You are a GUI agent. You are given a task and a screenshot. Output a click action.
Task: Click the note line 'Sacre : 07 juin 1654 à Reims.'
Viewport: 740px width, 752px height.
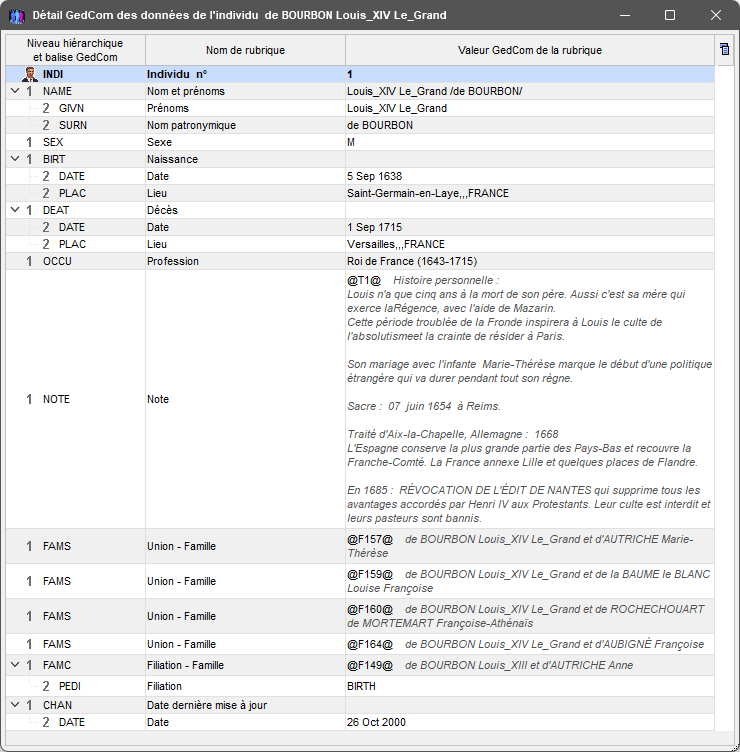point(424,406)
